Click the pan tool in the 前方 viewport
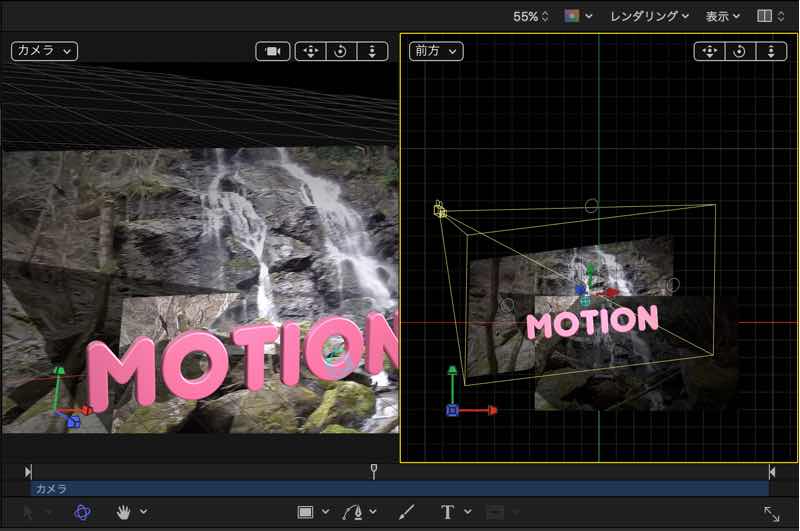This screenshot has height=531, width=800. pyautogui.click(x=709, y=51)
